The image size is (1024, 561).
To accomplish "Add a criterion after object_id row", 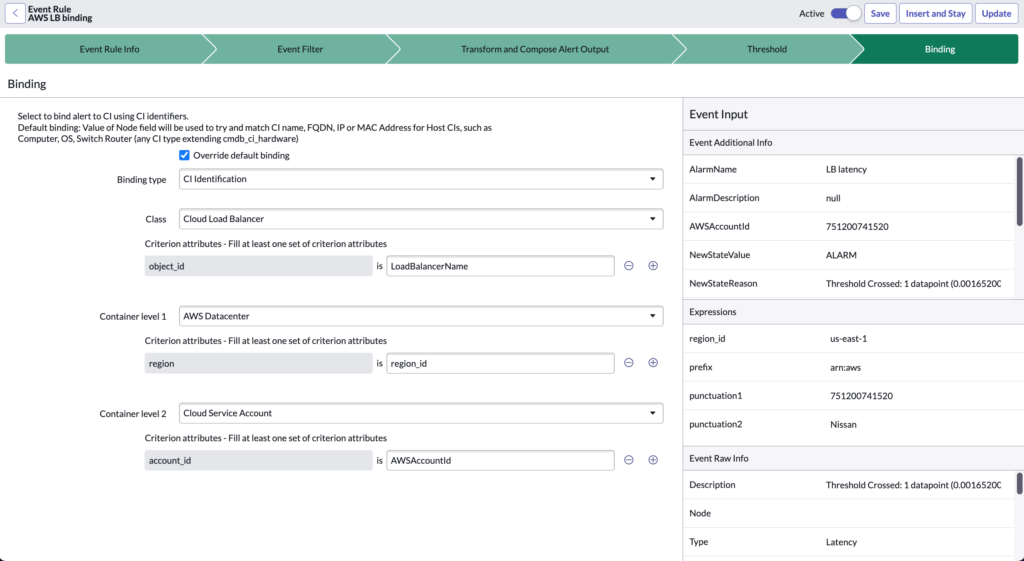I will click(653, 266).
